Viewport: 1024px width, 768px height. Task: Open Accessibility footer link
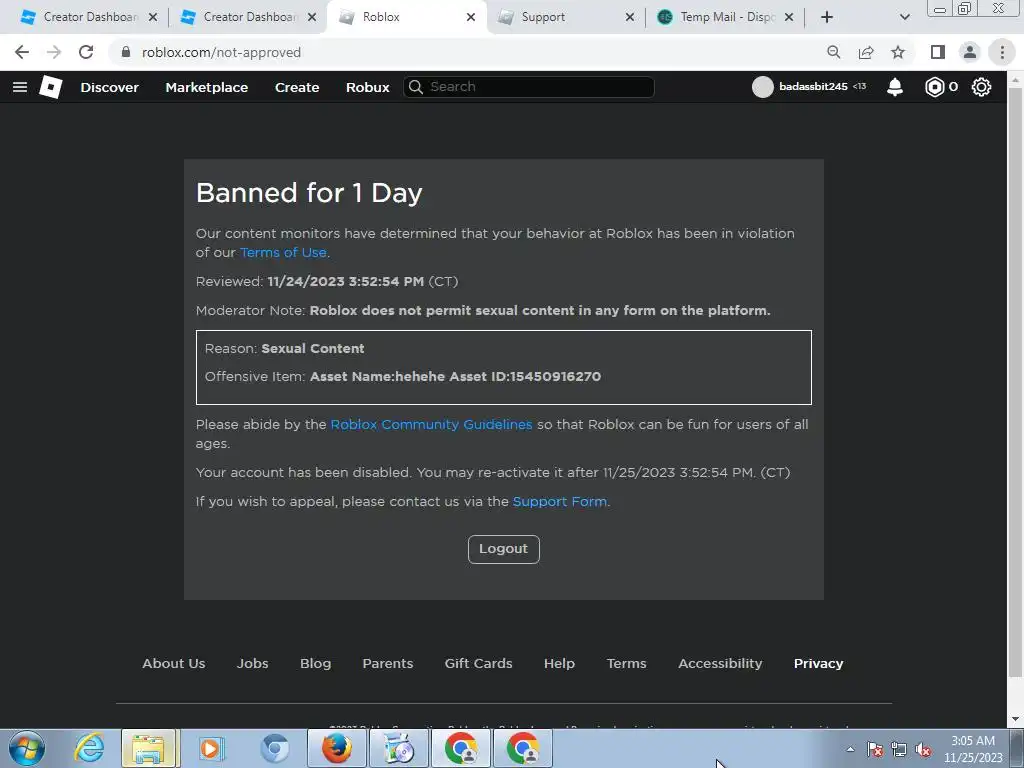click(x=720, y=664)
